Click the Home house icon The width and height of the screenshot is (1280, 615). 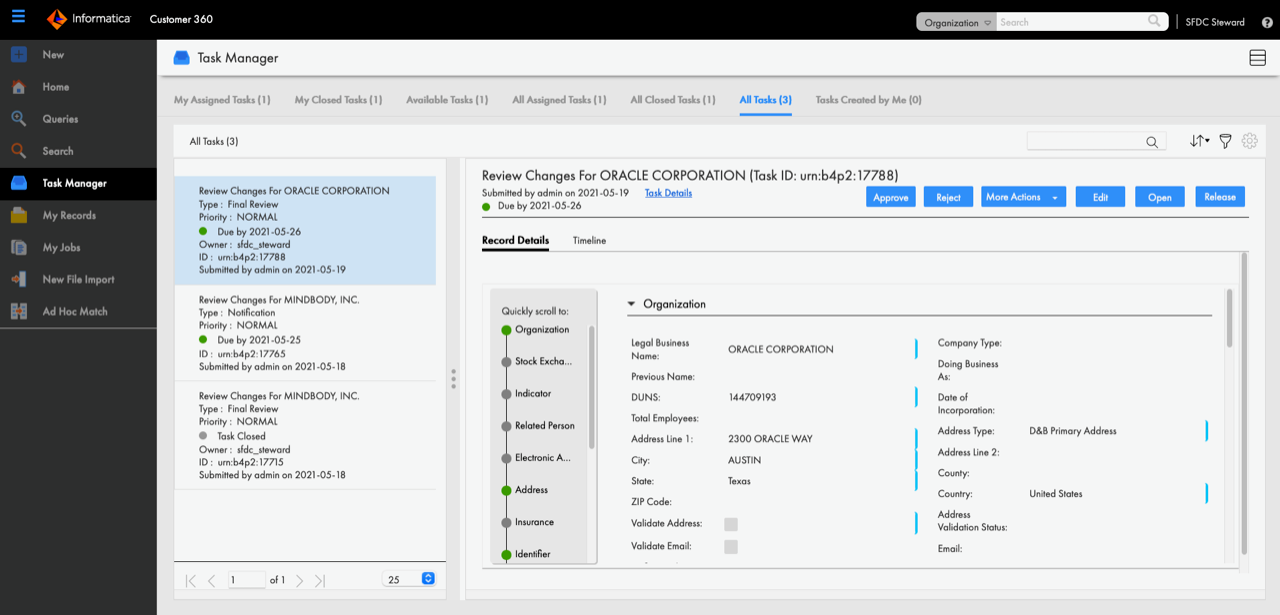coord(18,87)
